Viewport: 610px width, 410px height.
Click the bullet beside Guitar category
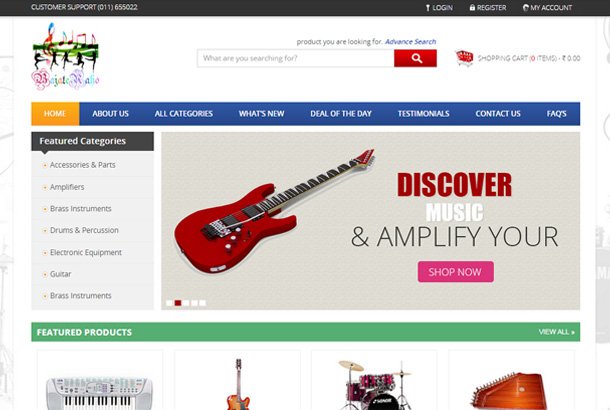click(x=45, y=274)
